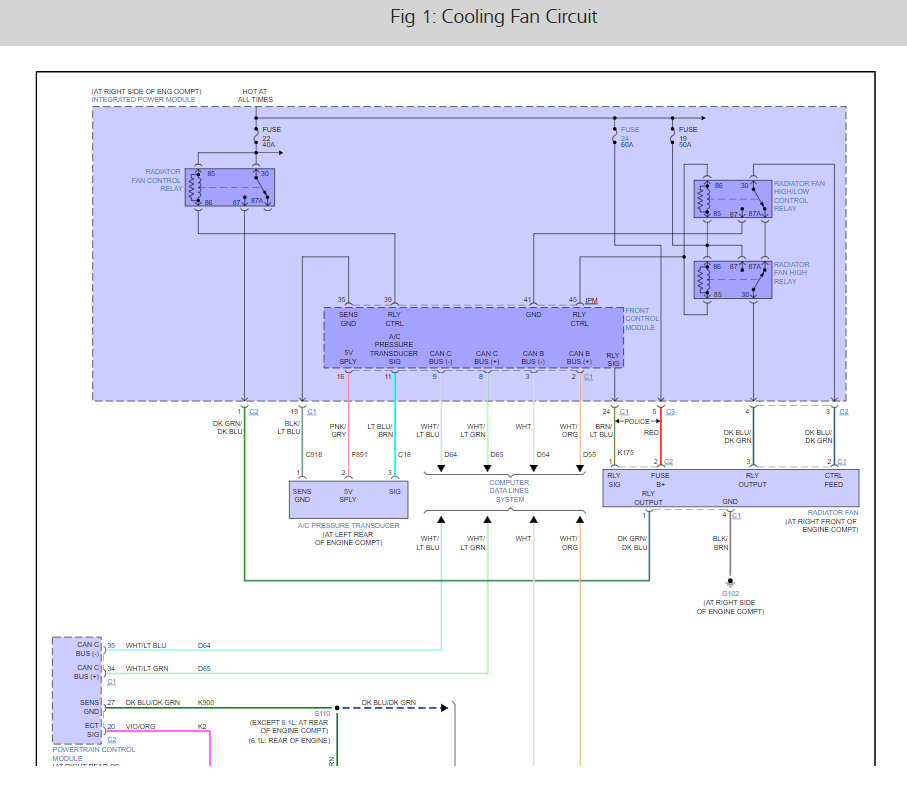This screenshot has width=907, height=788.
Task: Click the VIO/ORG wire color label
Action: click(x=140, y=726)
